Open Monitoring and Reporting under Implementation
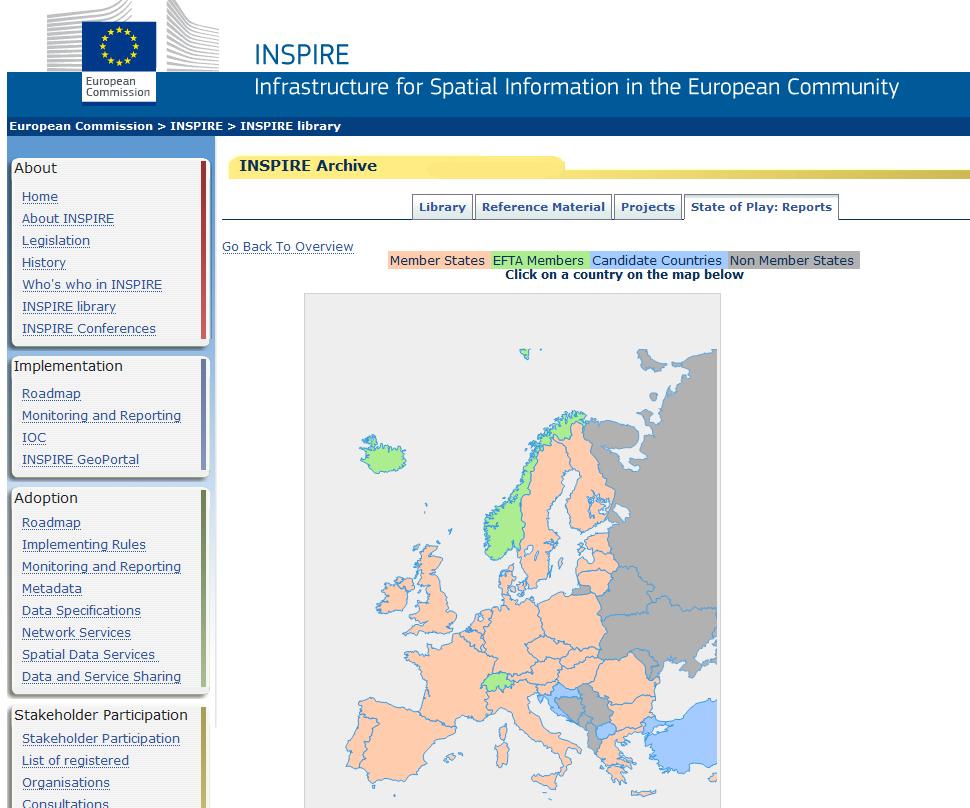 101,416
